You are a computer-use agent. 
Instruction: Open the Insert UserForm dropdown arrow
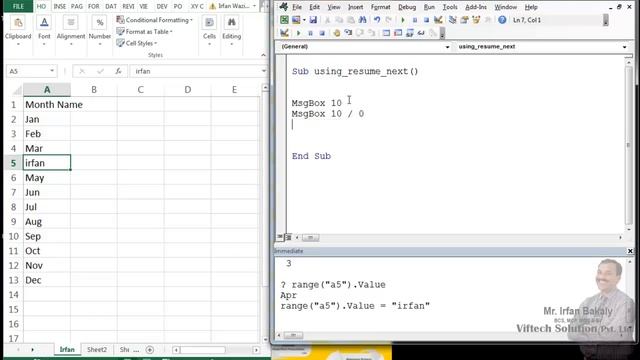pyautogui.click(x=304, y=20)
